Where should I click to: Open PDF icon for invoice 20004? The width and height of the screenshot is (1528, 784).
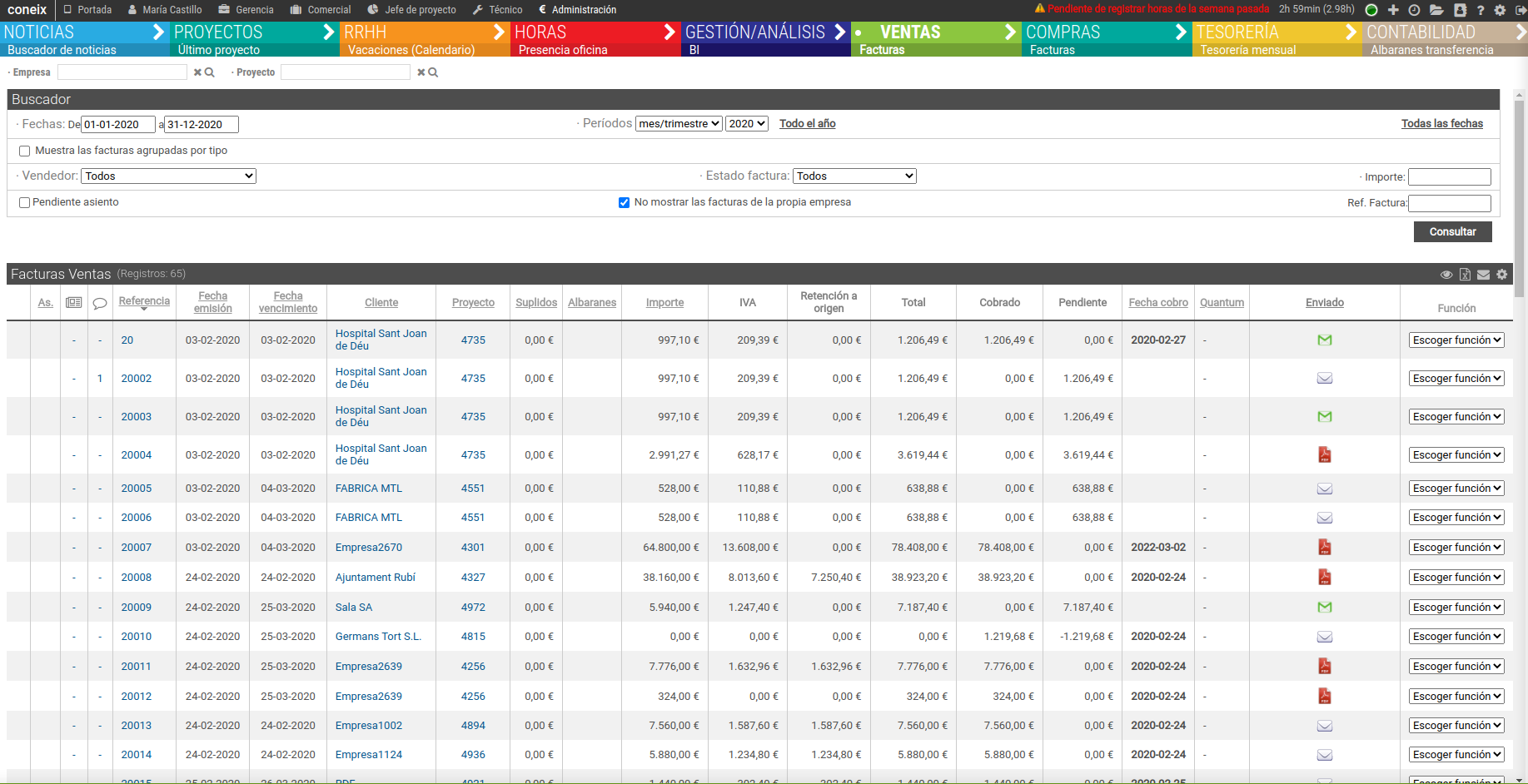(x=1325, y=454)
